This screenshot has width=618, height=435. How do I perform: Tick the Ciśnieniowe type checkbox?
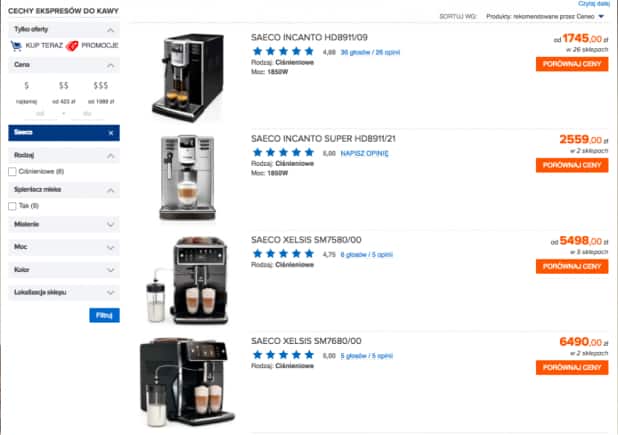pos(12,172)
